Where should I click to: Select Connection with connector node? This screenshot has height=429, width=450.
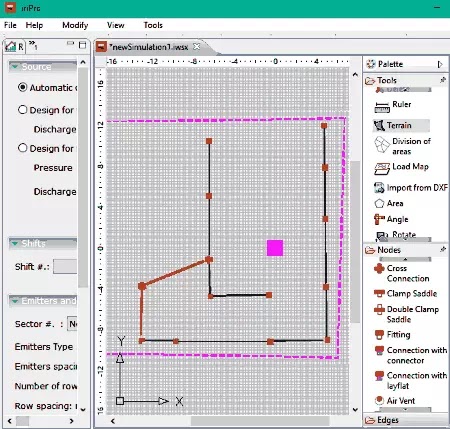tap(411, 355)
